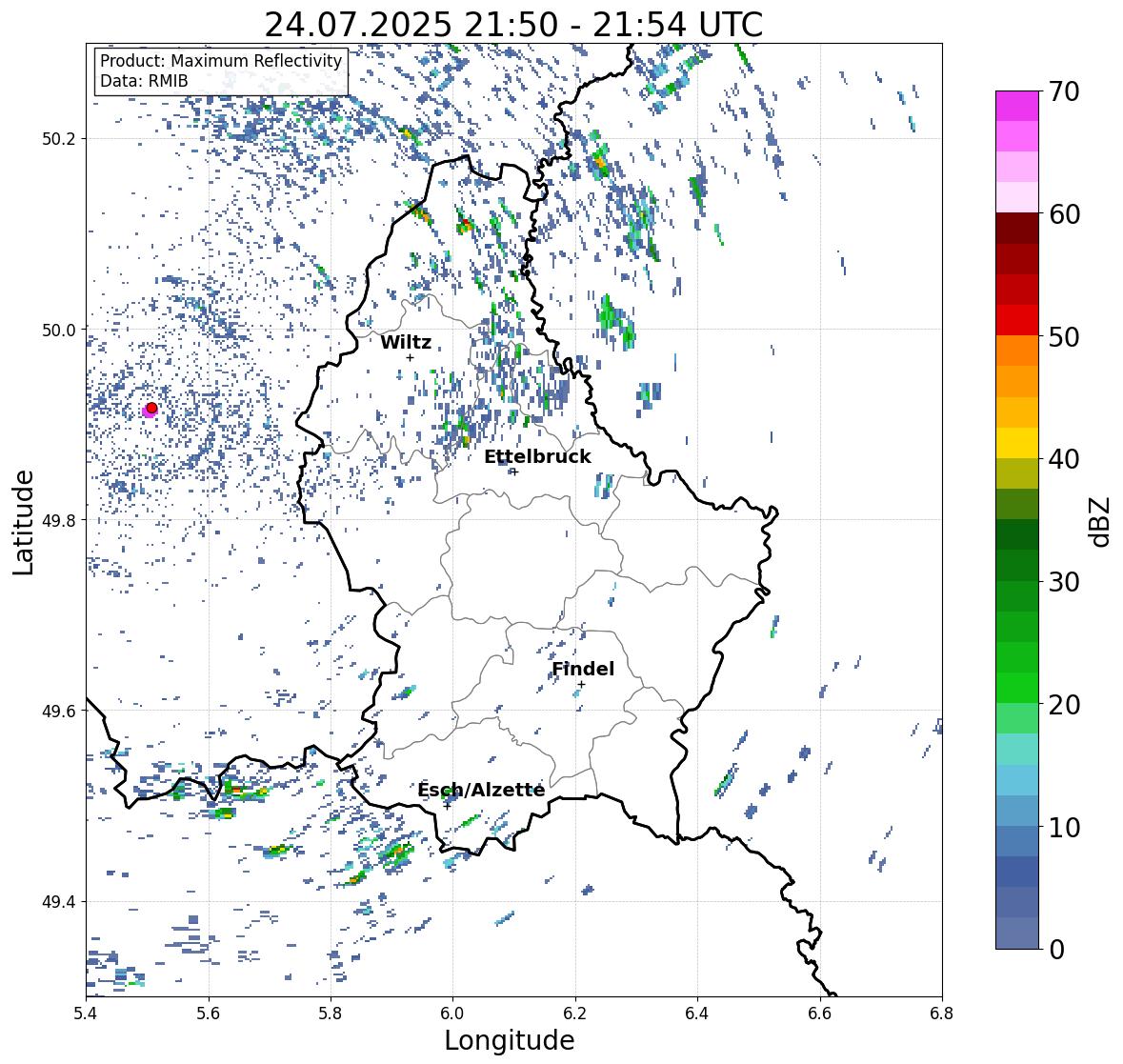
Task: Click the 49.6 latitude tick label
Action: click(59, 711)
